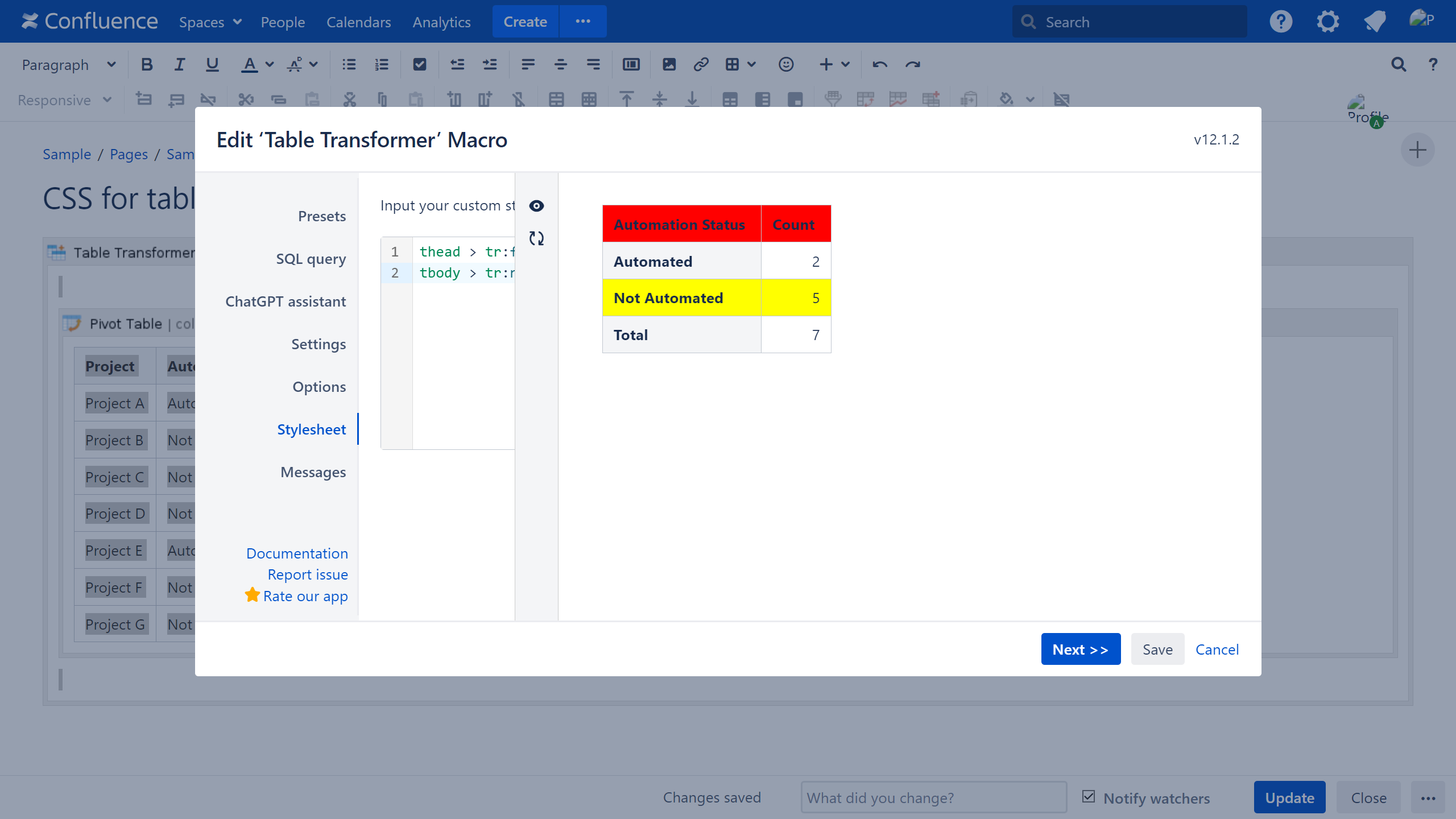This screenshot has height=819, width=1456.
Task: Click the undo arrow icon
Action: click(x=880, y=65)
